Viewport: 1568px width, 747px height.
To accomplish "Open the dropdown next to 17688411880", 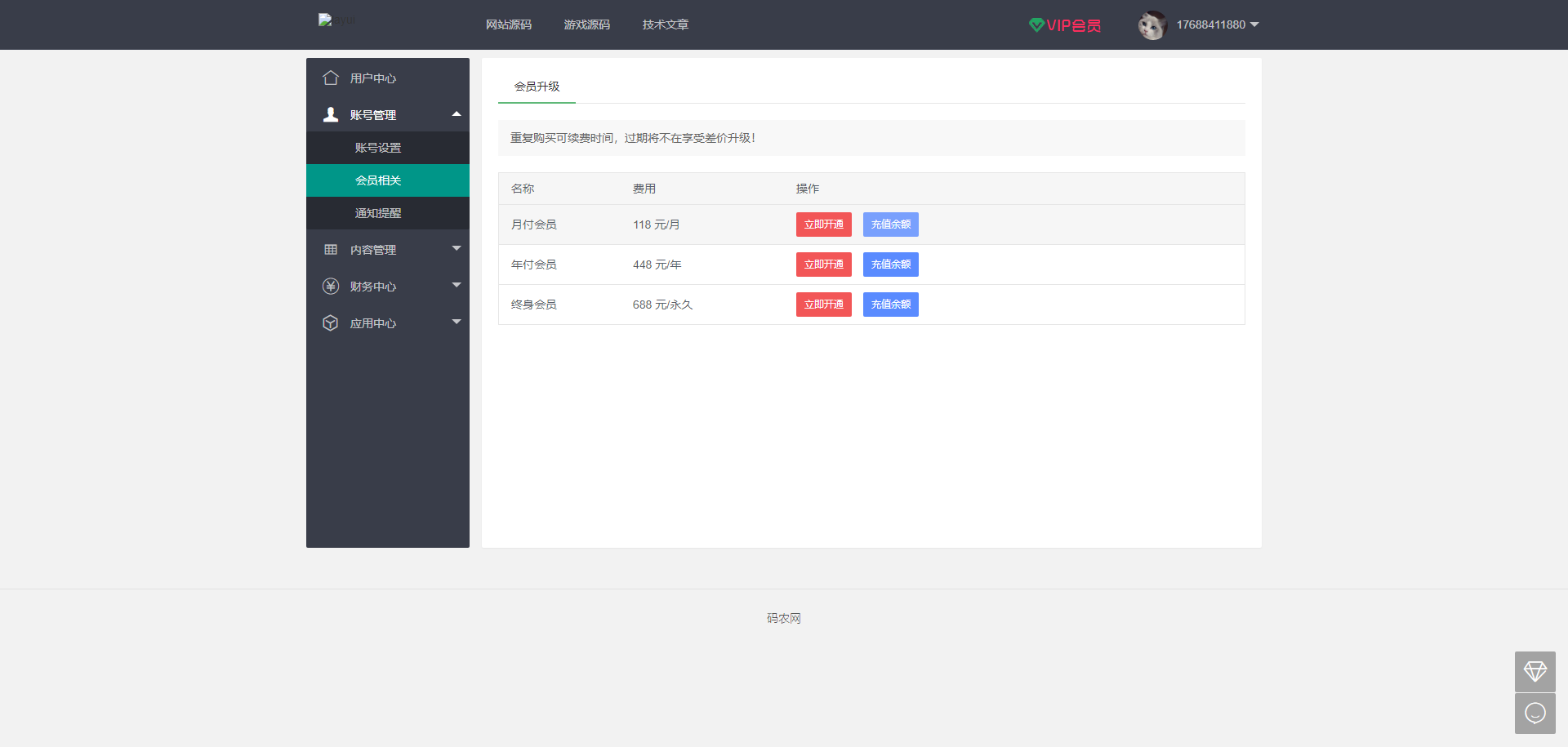I will click(x=1254, y=24).
